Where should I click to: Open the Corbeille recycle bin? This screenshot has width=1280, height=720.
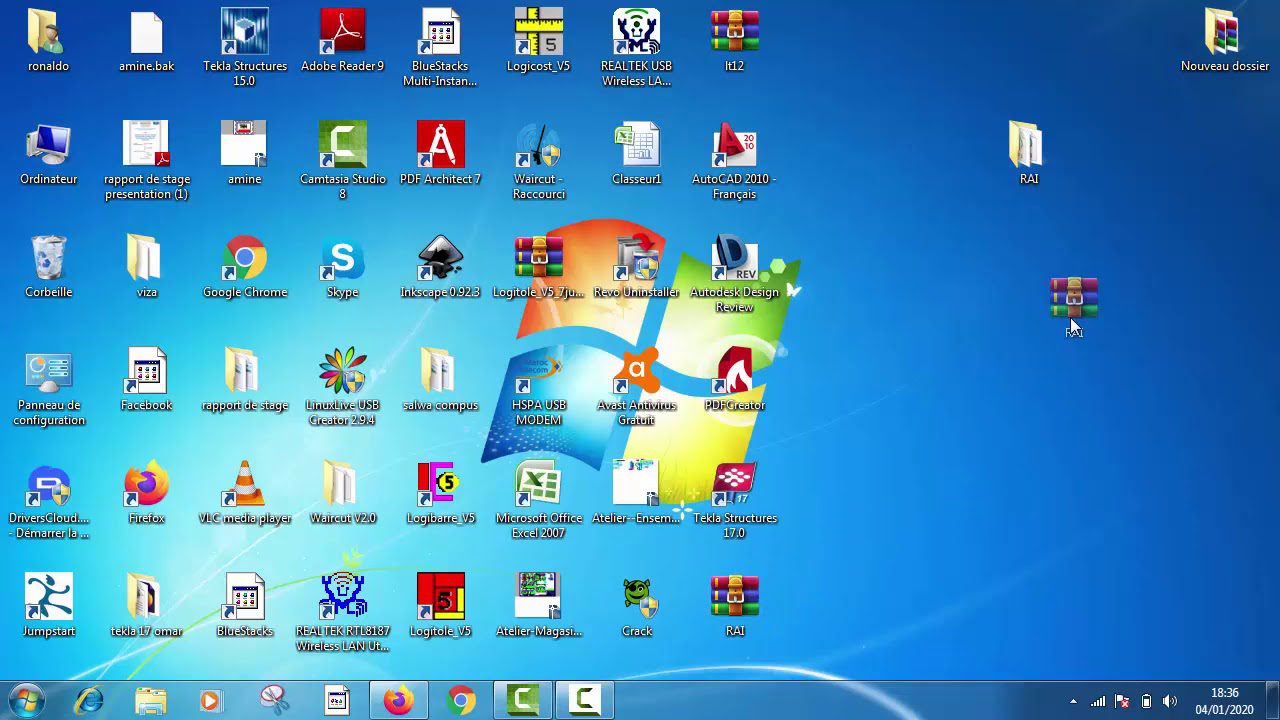pyautogui.click(x=48, y=259)
